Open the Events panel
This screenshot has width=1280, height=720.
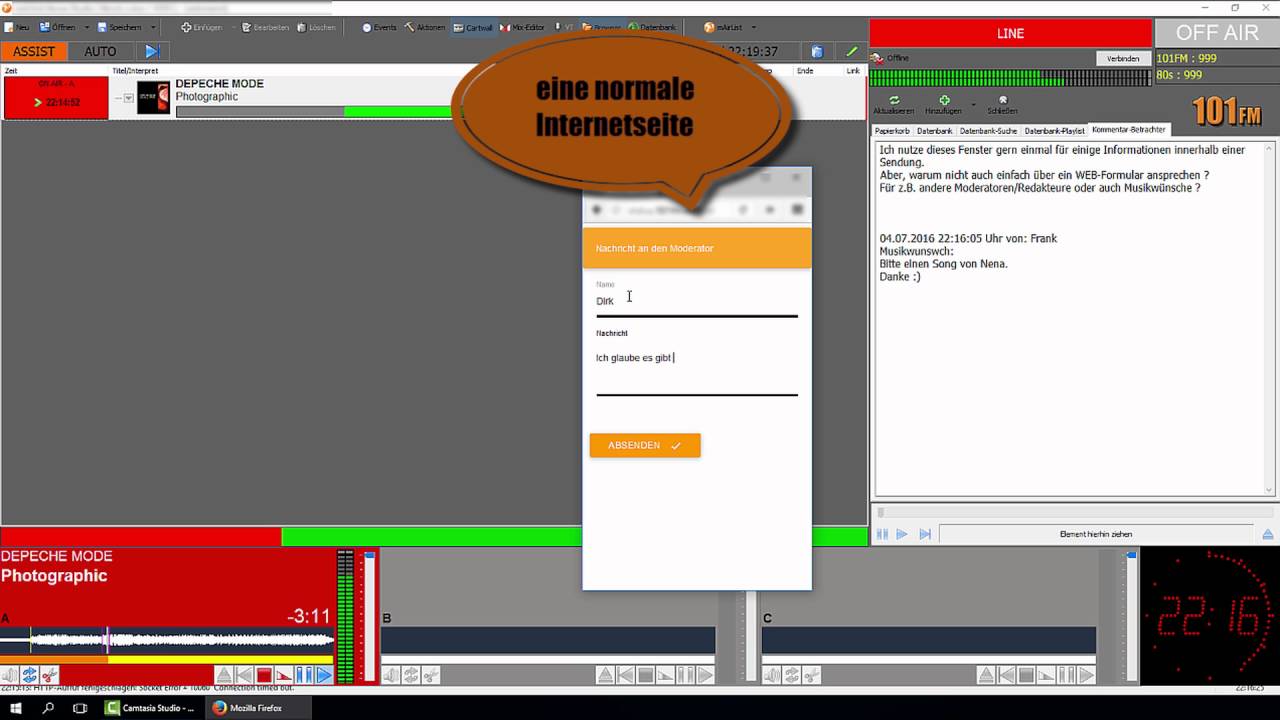pyautogui.click(x=379, y=27)
